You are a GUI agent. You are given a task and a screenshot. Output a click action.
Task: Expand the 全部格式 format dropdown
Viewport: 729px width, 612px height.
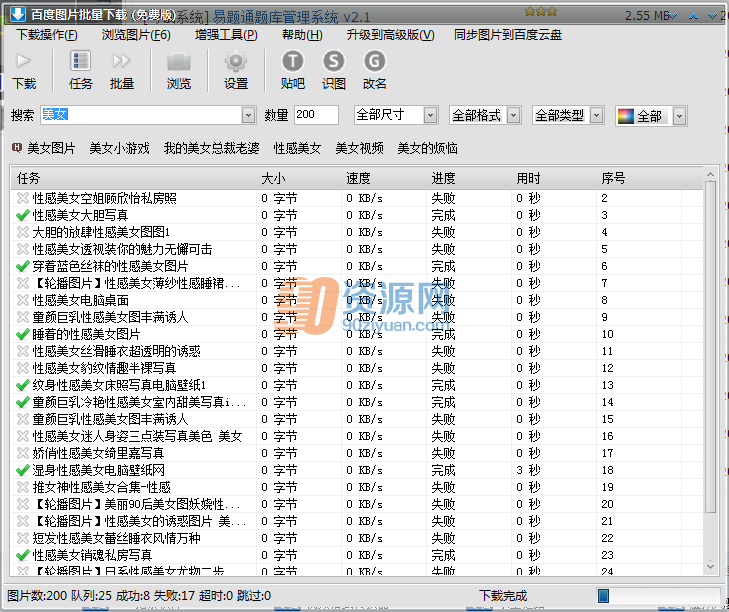513,115
